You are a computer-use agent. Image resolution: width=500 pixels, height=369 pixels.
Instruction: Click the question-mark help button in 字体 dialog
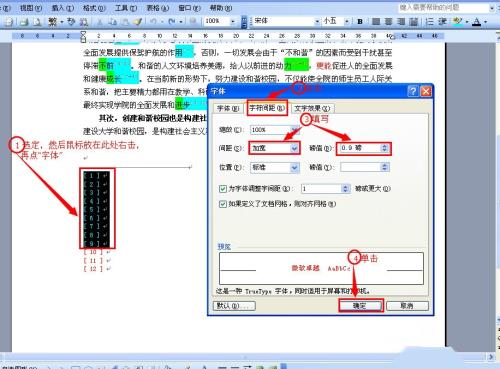point(413,91)
